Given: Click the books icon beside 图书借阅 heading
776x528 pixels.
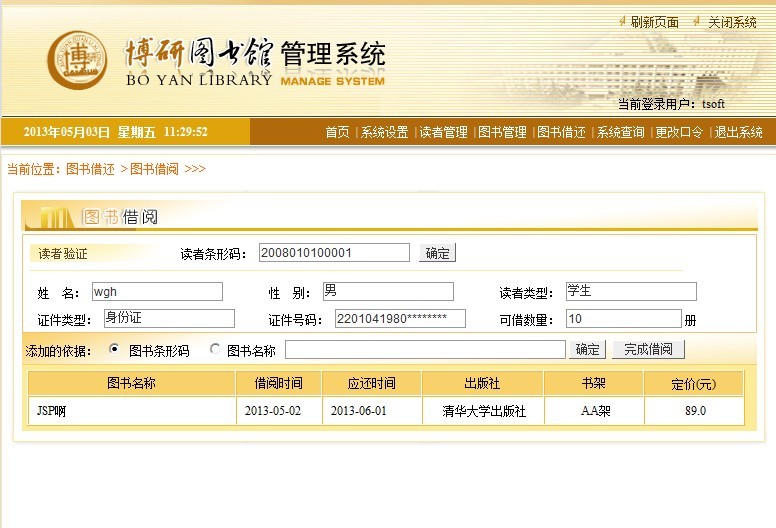Looking at the screenshot, I should click(50, 217).
